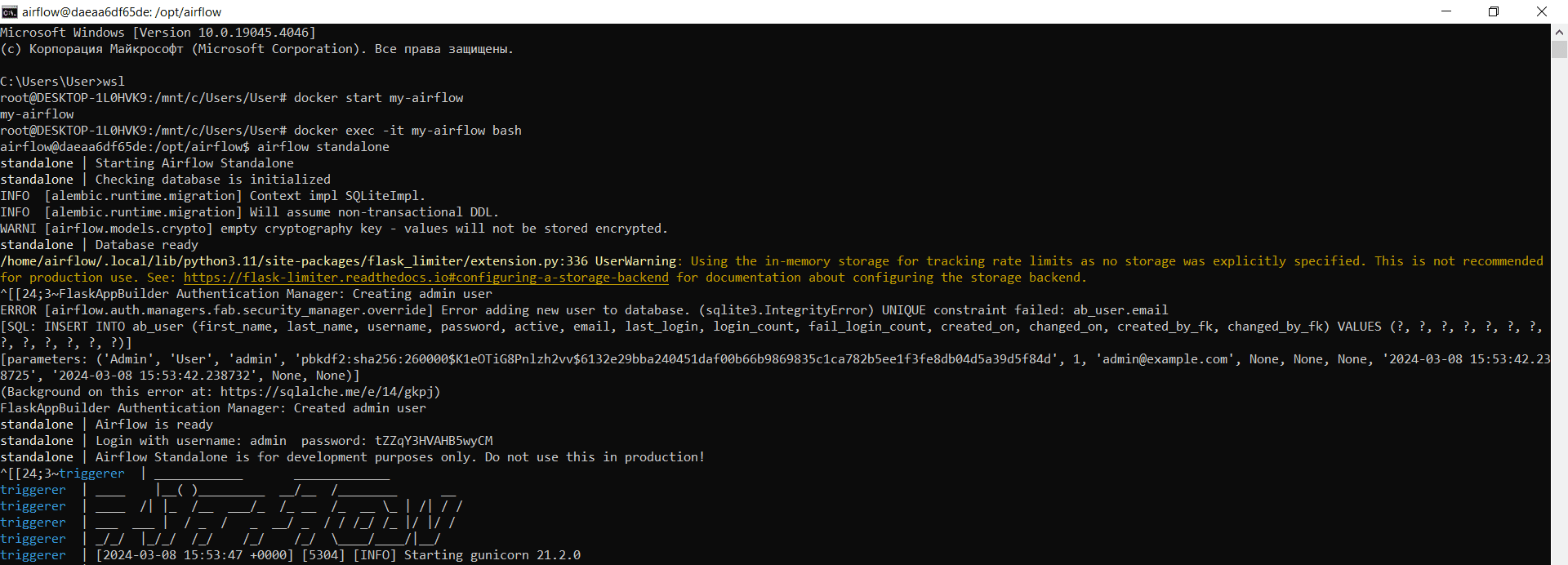Close the airflow terminal window
This screenshot has width=1568, height=565.
pos(1541,11)
